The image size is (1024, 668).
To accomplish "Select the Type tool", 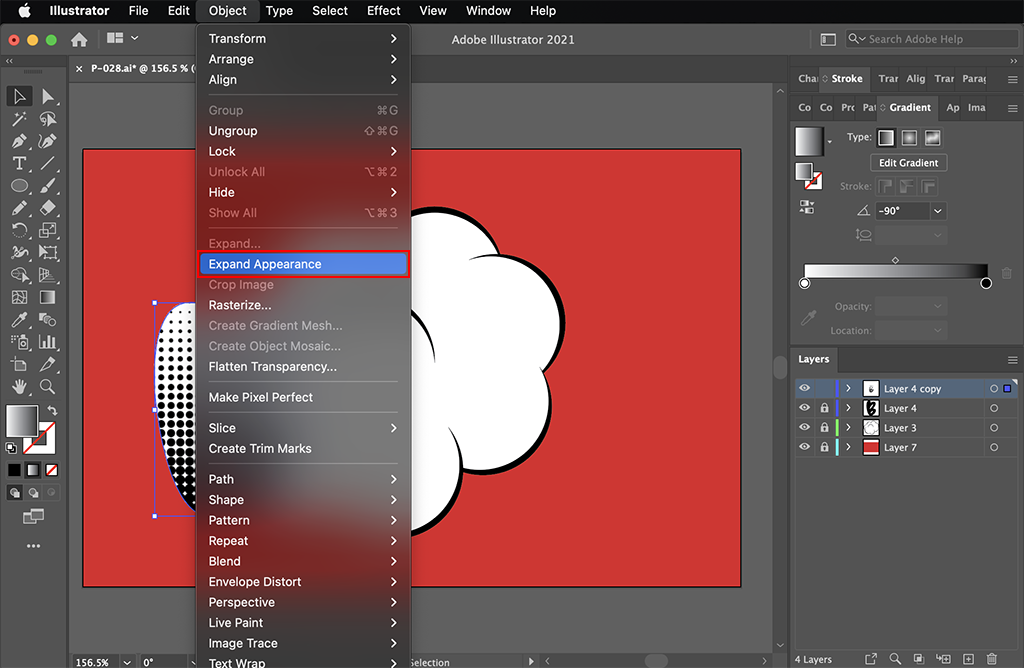I will 19,163.
